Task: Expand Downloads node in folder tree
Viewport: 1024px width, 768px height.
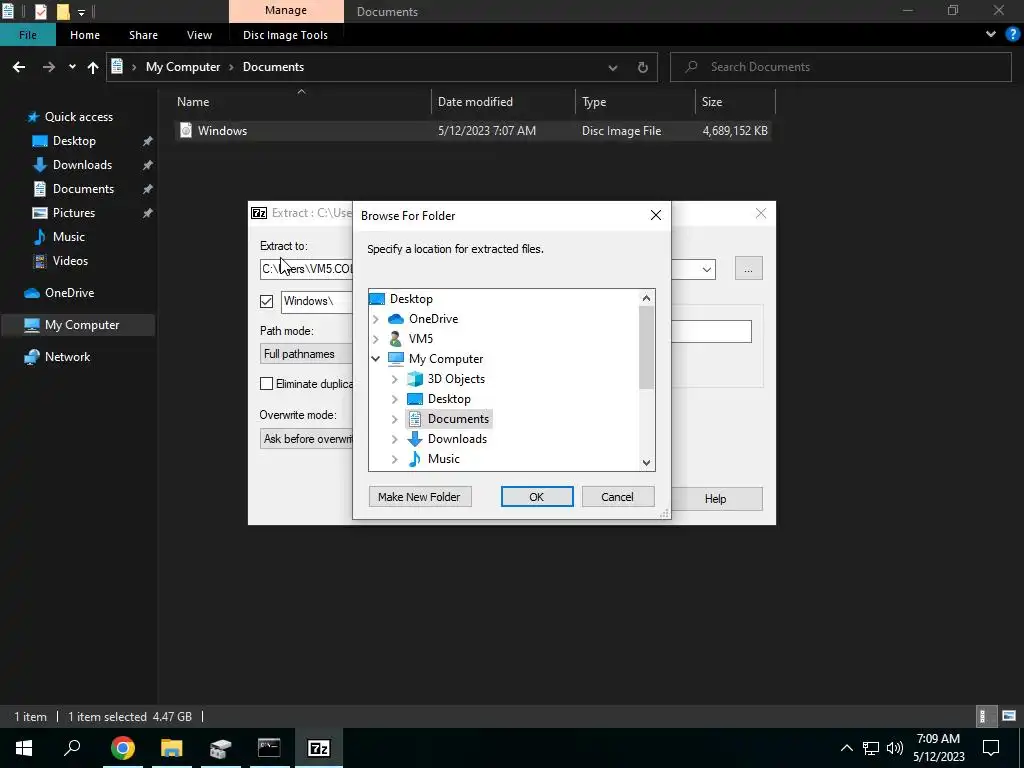Action: pos(394,439)
